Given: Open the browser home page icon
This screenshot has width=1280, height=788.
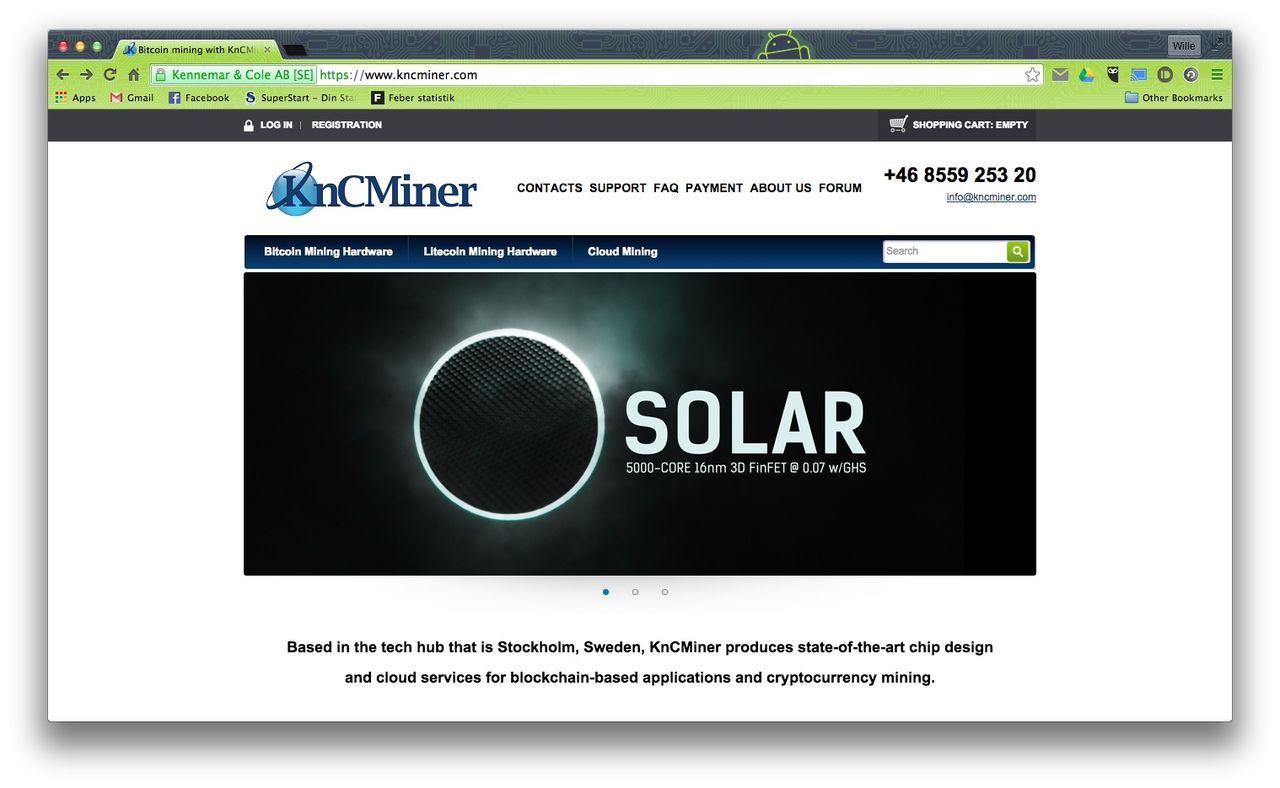Looking at the screenshot, I should point(134,75).
